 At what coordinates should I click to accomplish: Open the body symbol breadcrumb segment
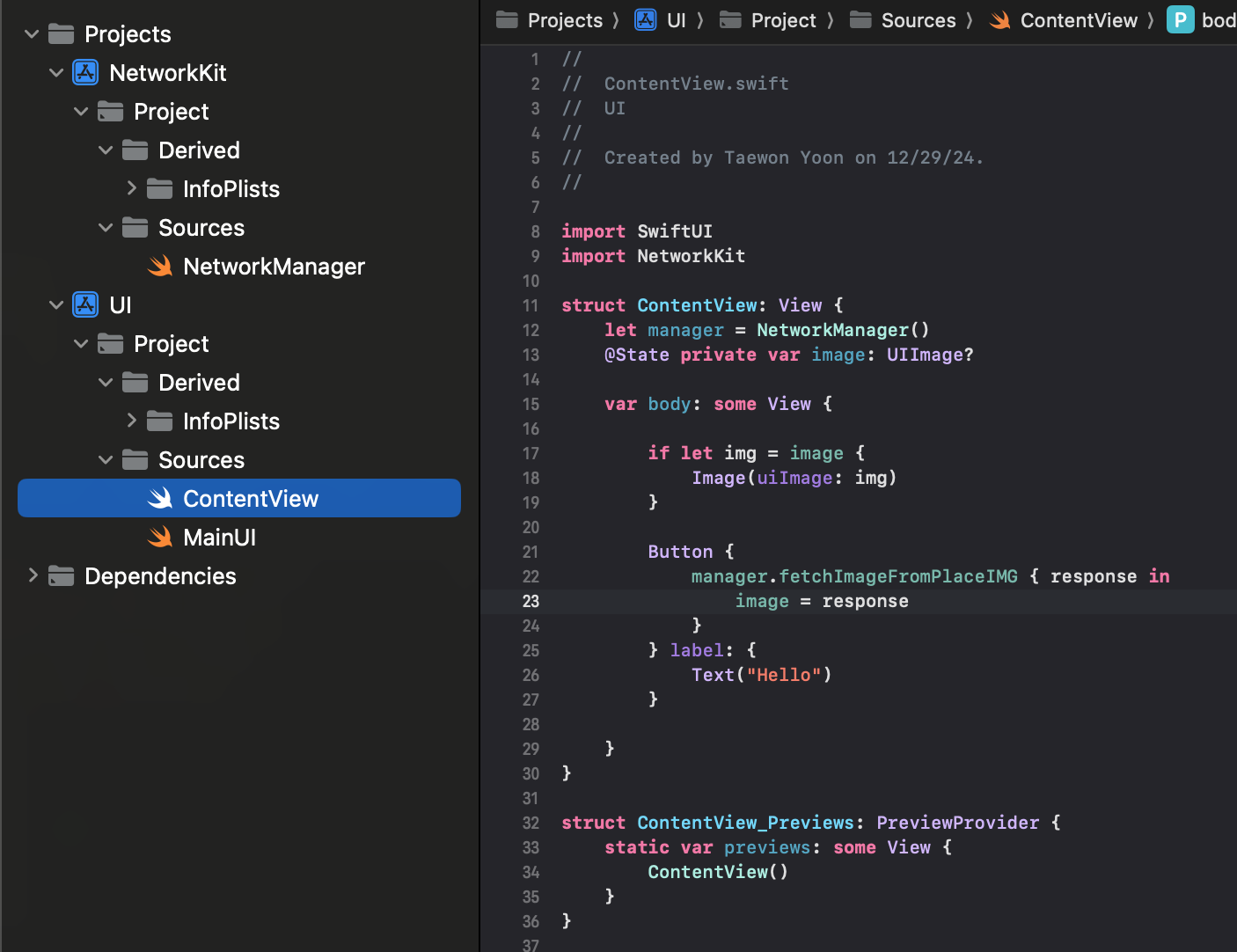(1219, 20)
